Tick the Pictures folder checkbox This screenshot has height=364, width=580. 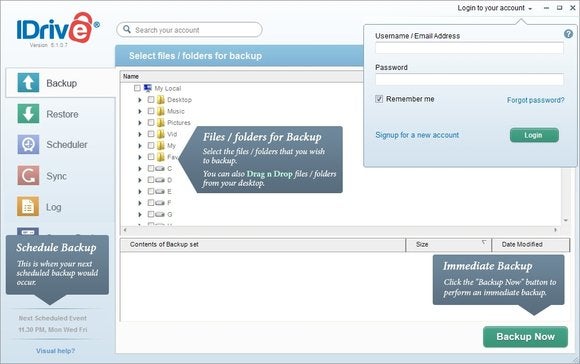tap(151, 122)
